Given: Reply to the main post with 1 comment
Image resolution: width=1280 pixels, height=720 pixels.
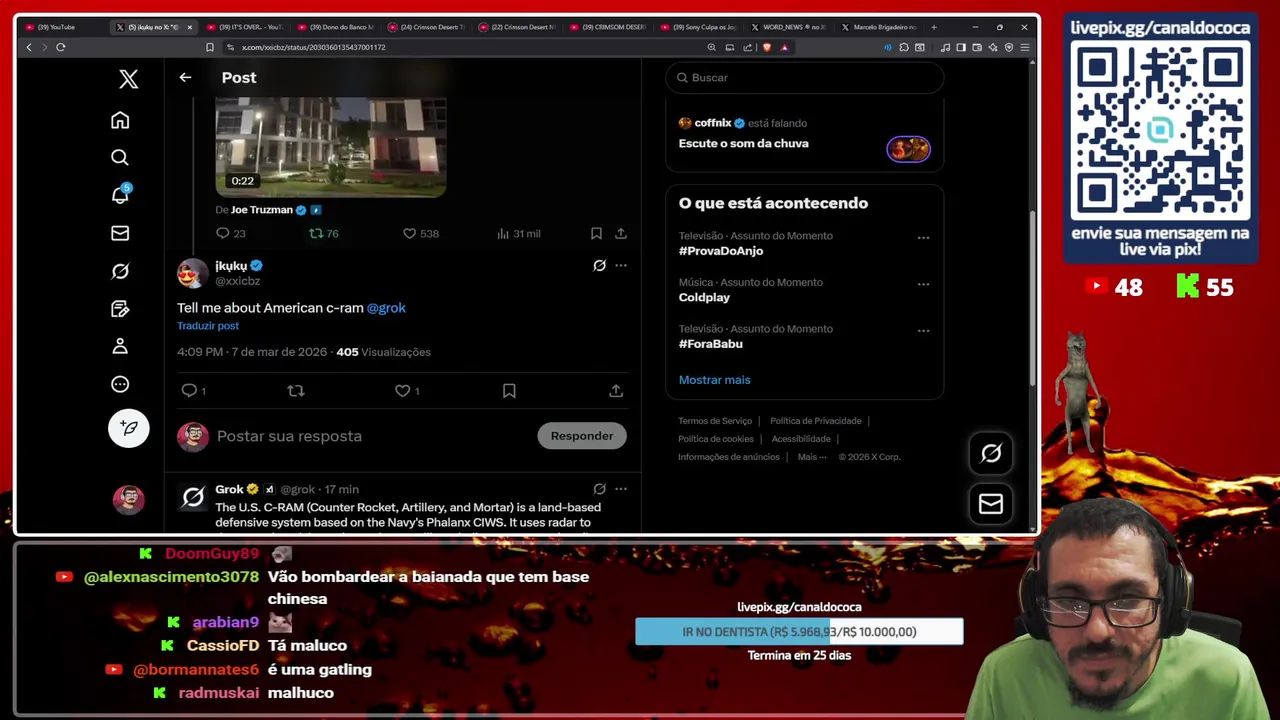Looking at the screenshot, I should coord(194,391).
